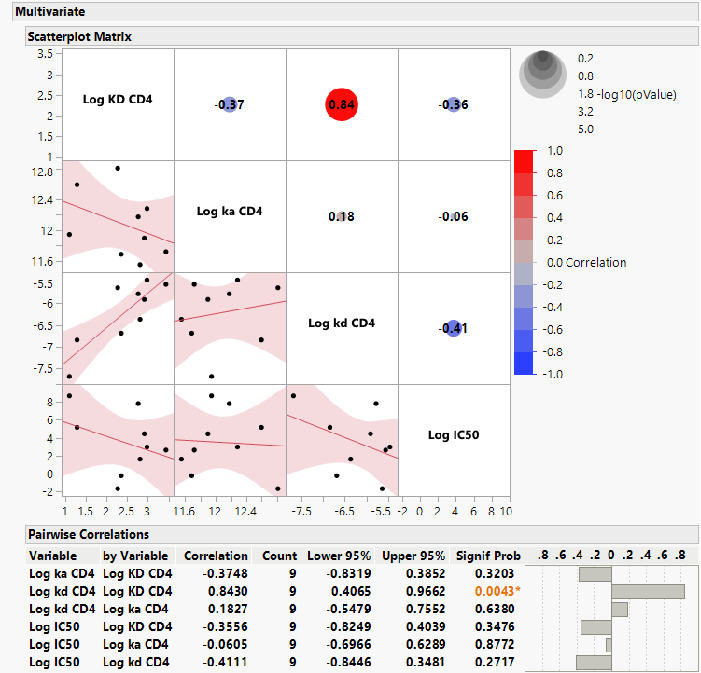Click the longest bar in the correlation bar chart

[x=647, y=592]
